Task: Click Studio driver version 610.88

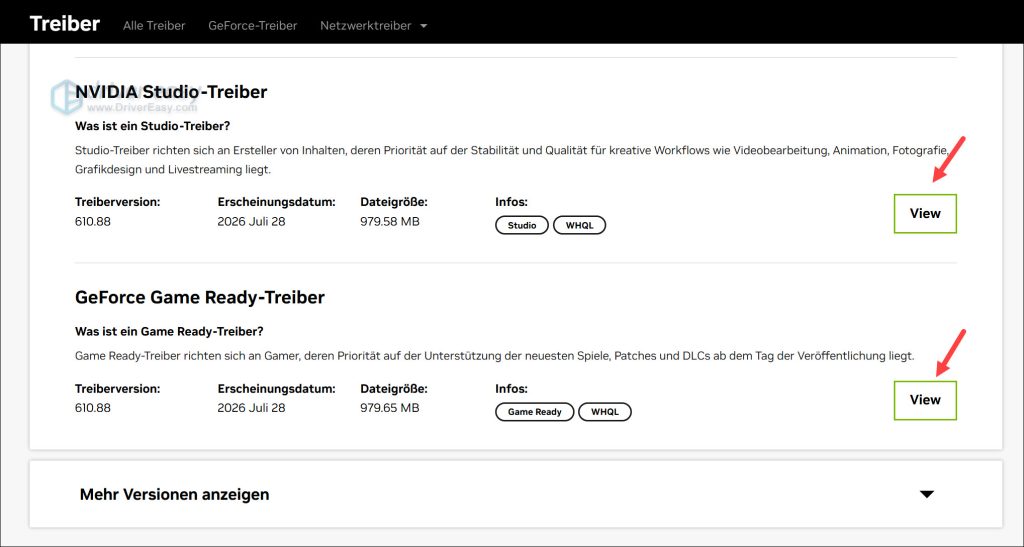Action: pos(93,221)
